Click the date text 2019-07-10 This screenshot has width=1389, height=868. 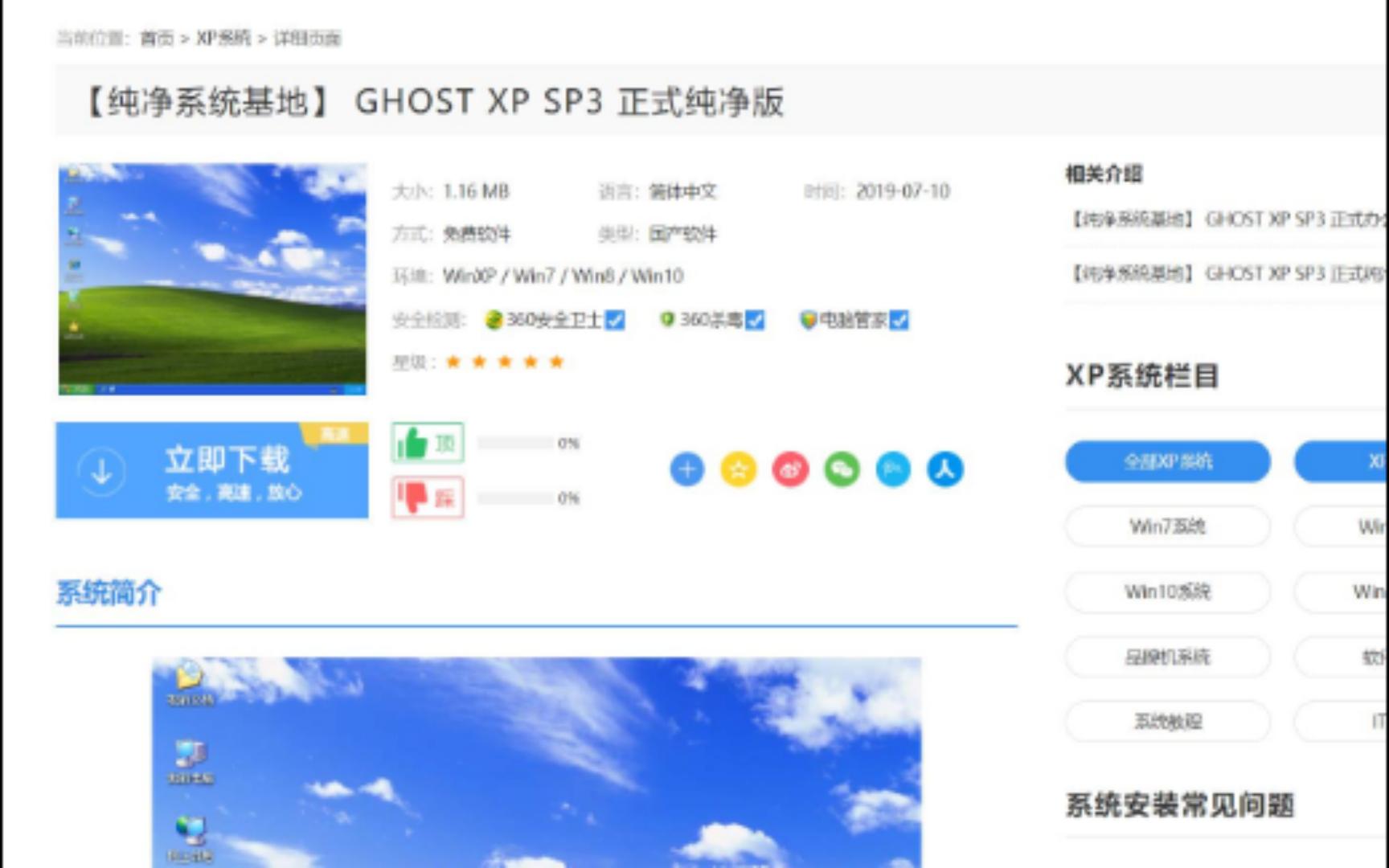tap(903, 191)
